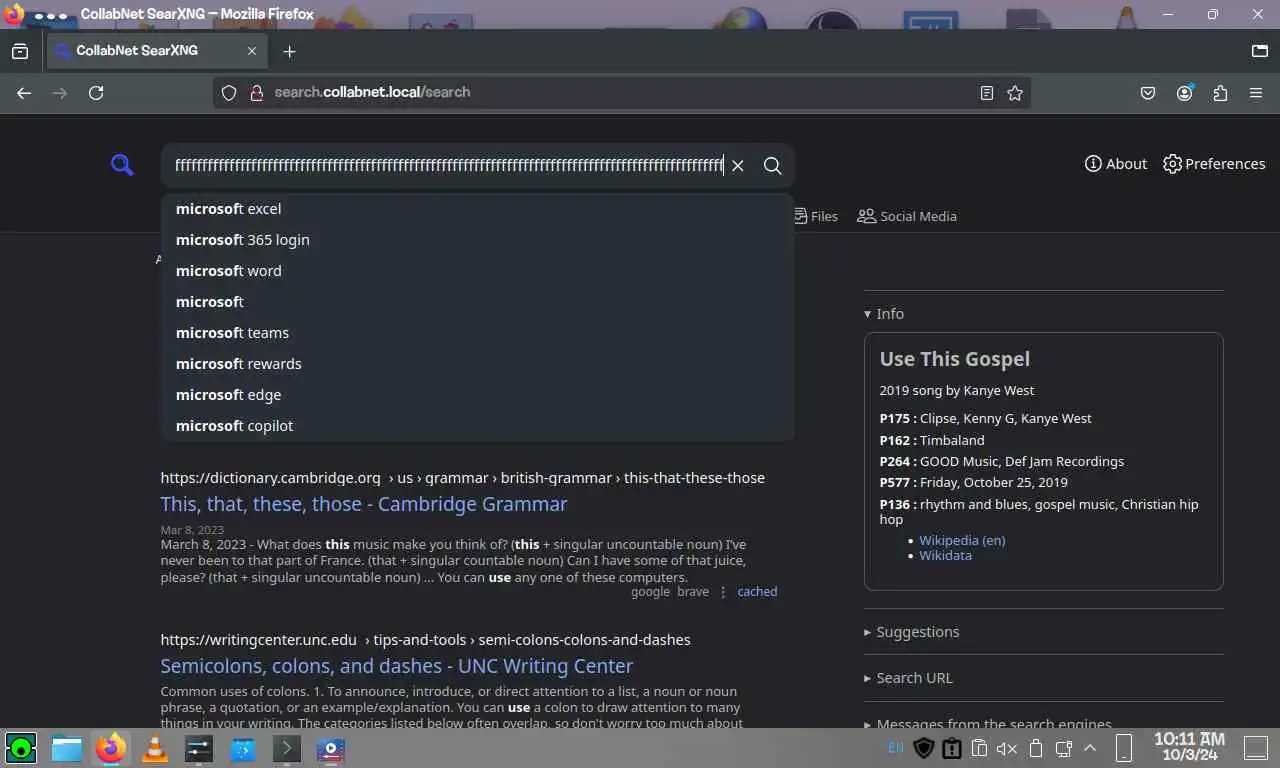The height and width of the screenshot is (768, 1280).
Task: Click the 'Use This Gospel' infobox heading
Action: (x=954, y=359)
